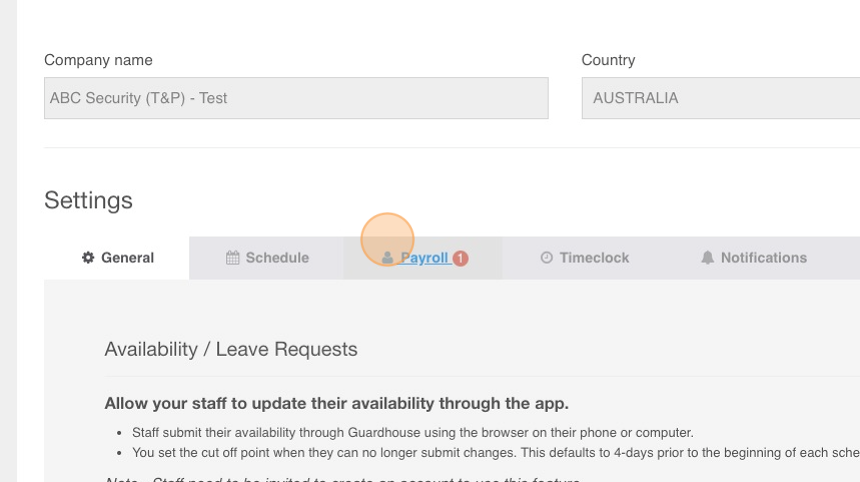Go to the Notifications tab label
860x482 pixels.
click(763, 258)
